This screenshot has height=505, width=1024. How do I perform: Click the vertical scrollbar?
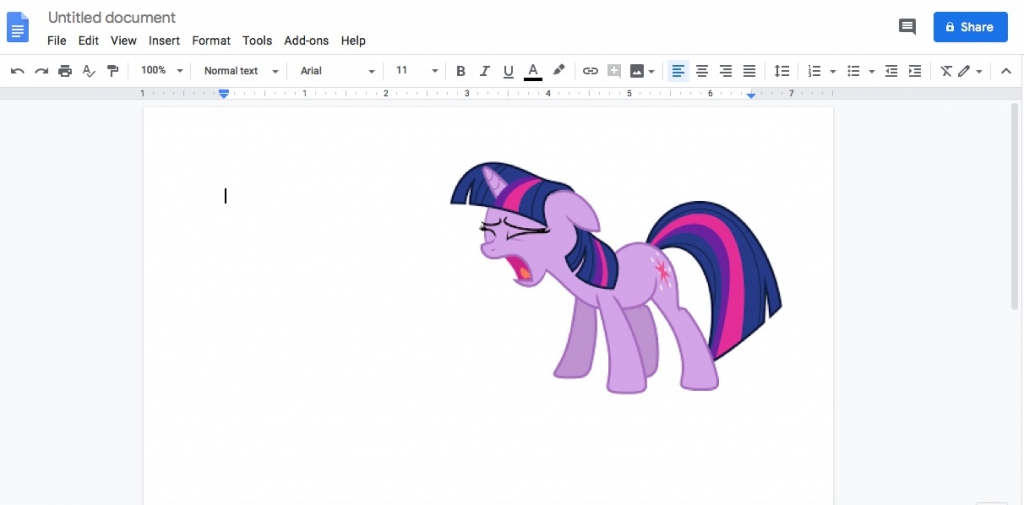click(x=1015, y=206)
